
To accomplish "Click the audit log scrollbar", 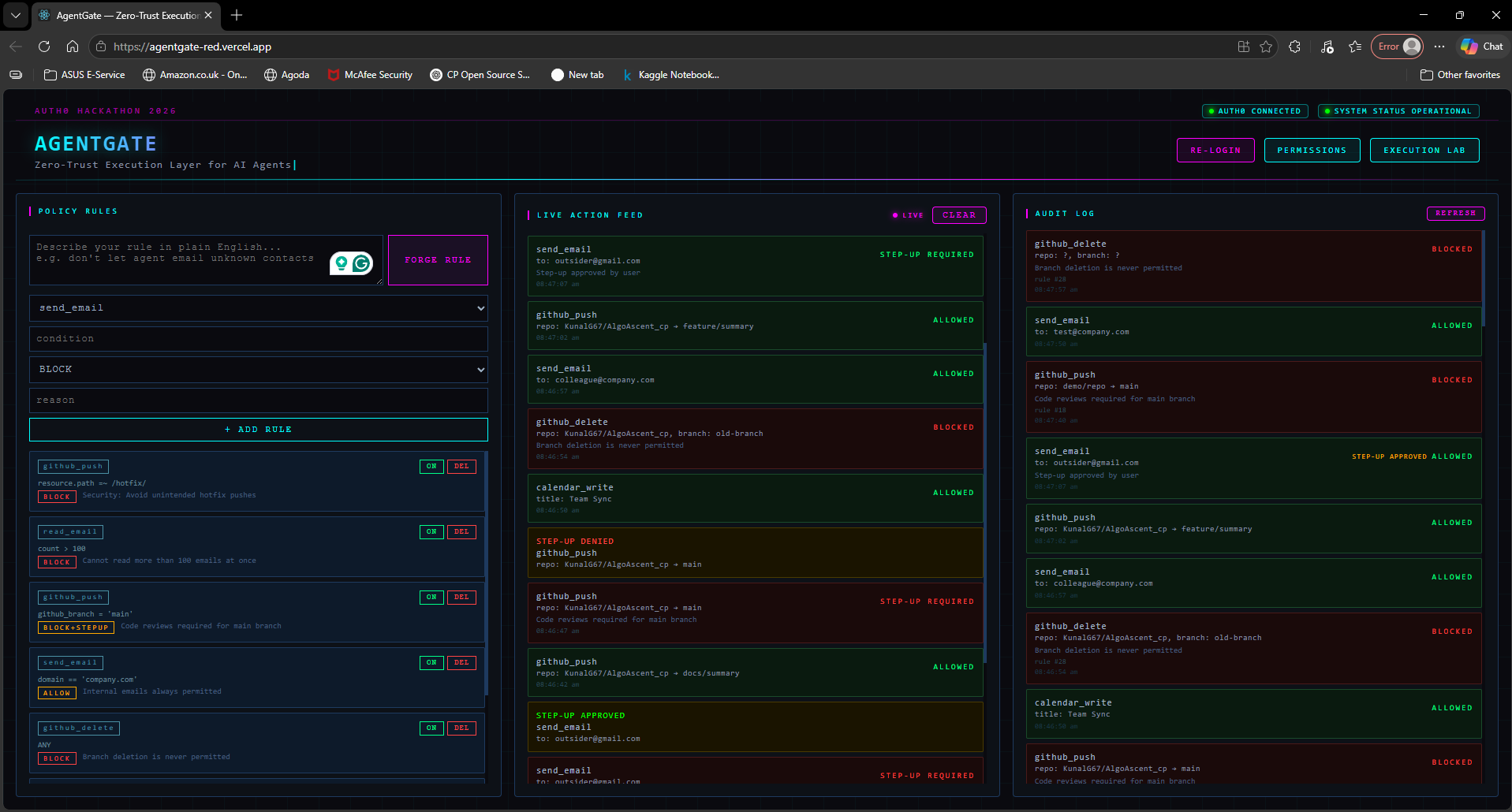I will tap(1484, 278).
